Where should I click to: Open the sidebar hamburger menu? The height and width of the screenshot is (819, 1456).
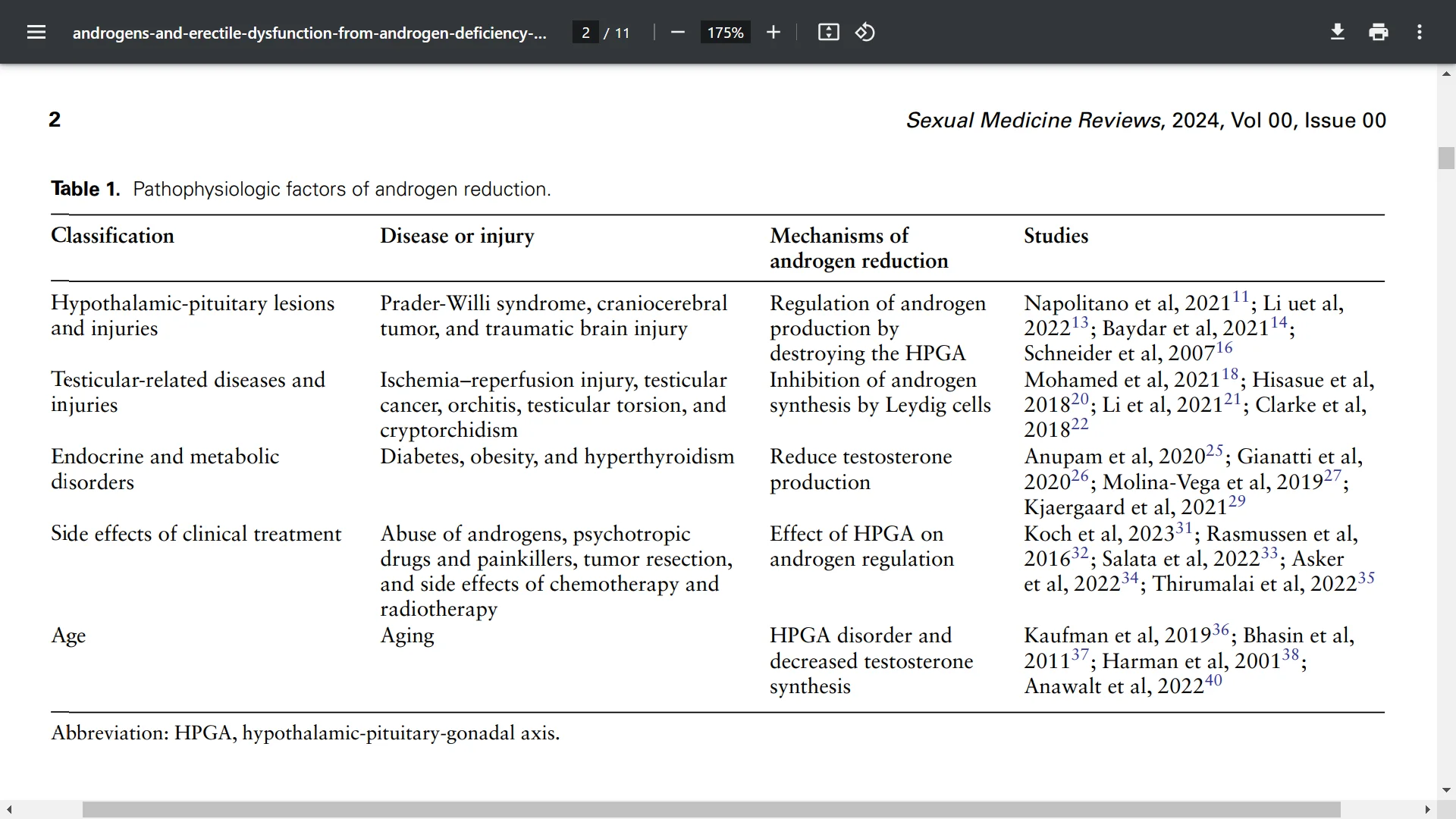click(x=36, y=32)
